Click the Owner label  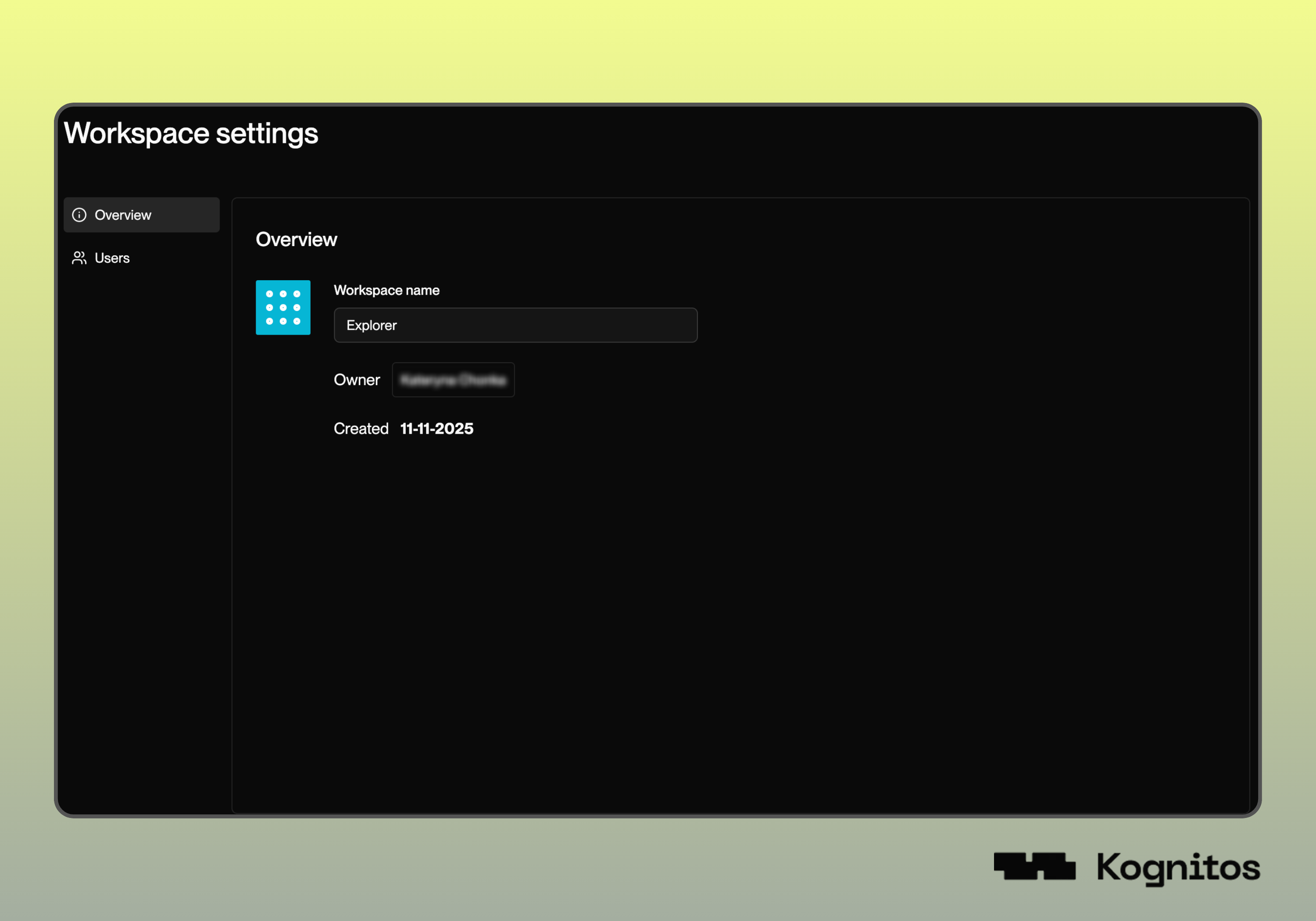pyautogui.click(x=357, y=379)
